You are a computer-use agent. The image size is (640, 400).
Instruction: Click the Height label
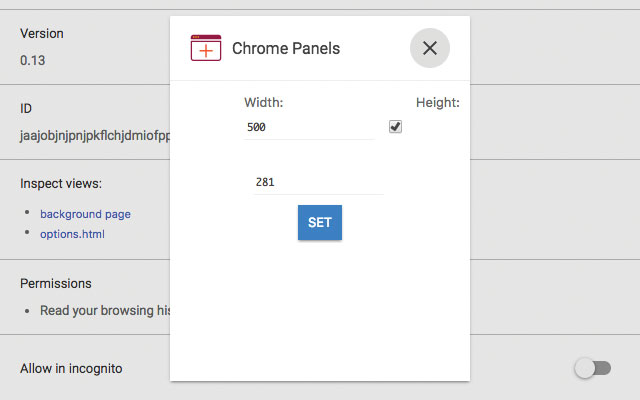[x=437, y=102]
